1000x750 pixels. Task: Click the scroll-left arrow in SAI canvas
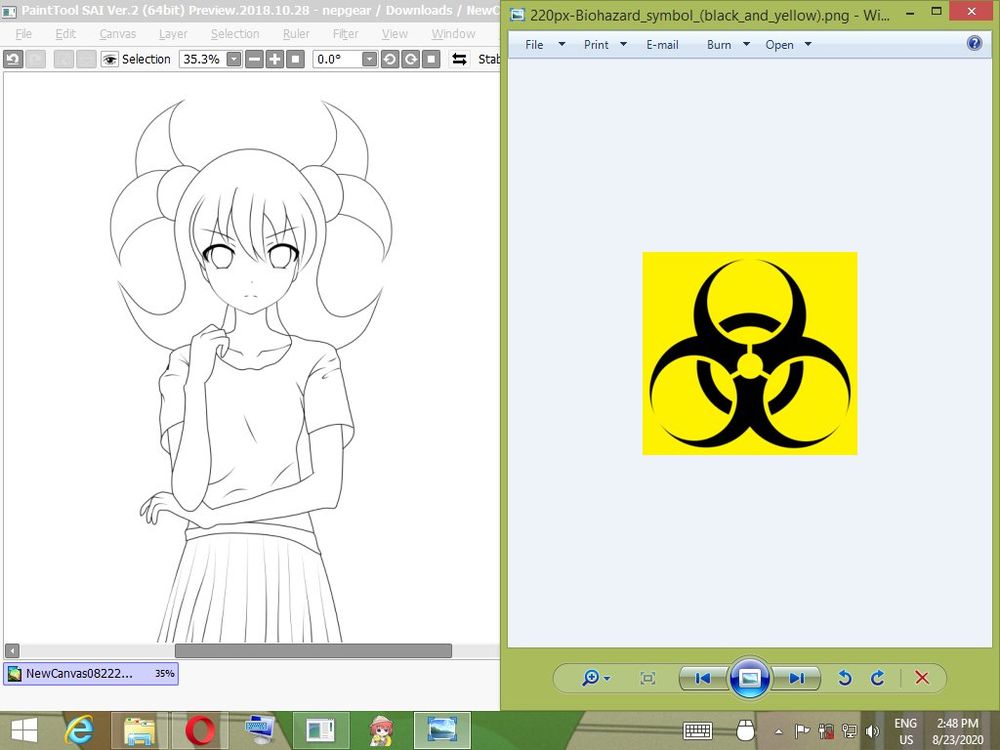point(12,651)
